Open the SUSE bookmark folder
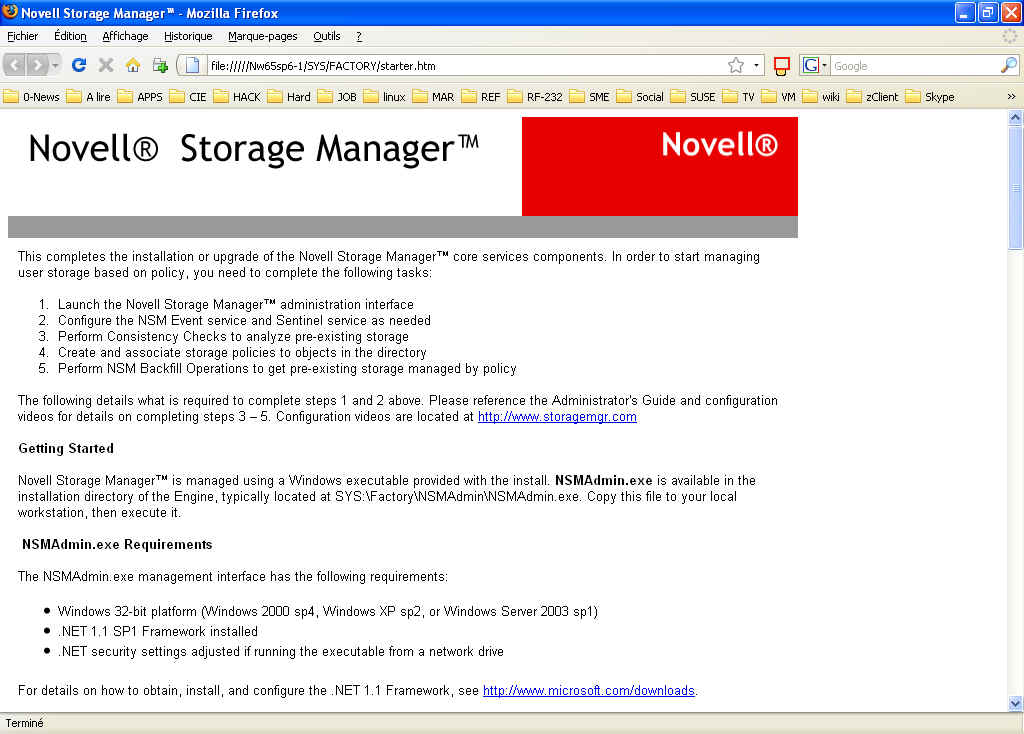1024x734 pixels. [693, 97]
